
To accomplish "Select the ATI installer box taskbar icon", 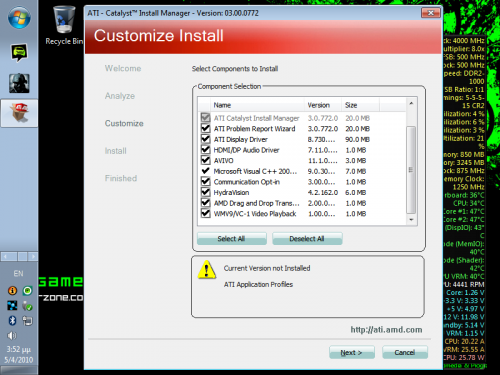I will coord(19,113).
